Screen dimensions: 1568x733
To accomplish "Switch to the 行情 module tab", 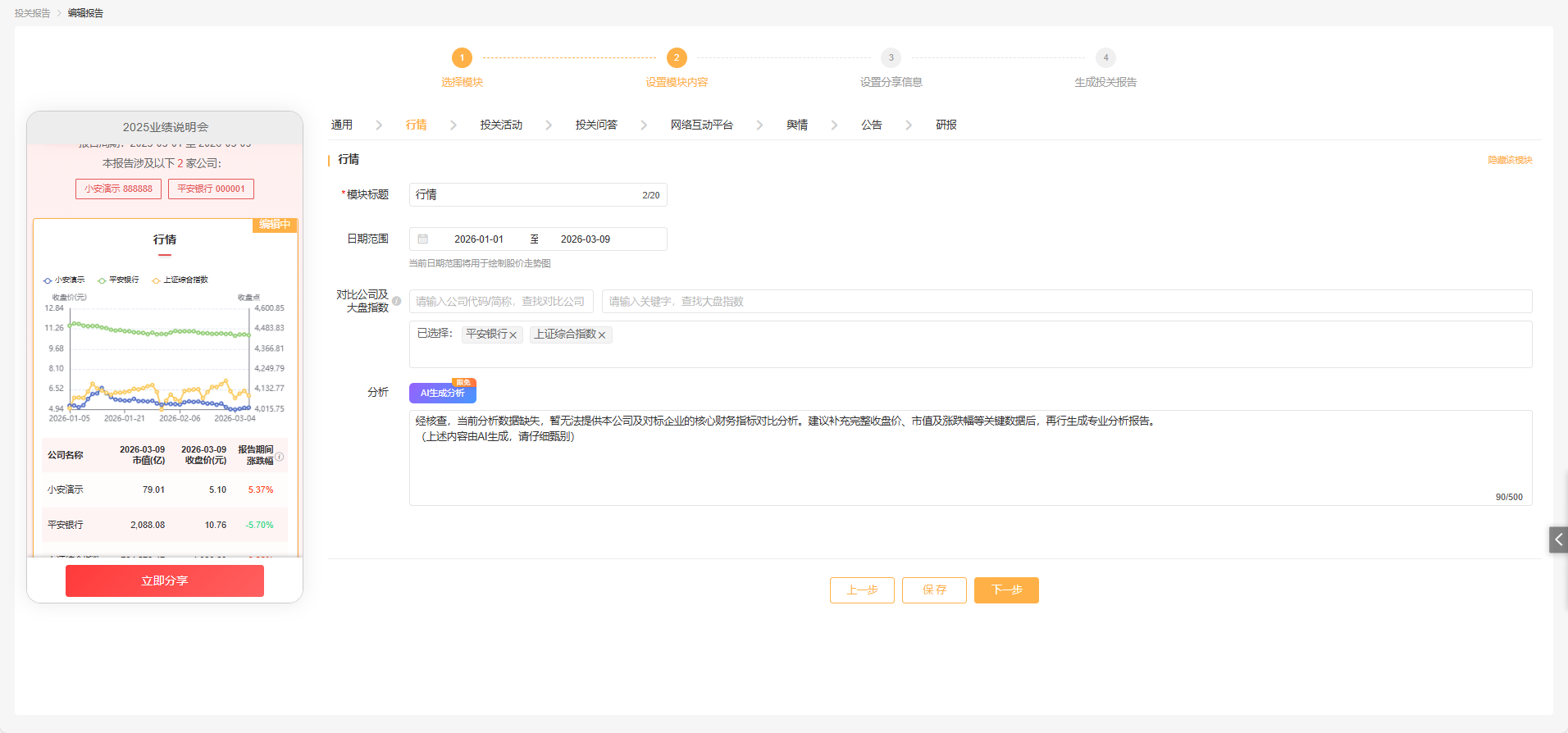I will (x=416, y=125).
